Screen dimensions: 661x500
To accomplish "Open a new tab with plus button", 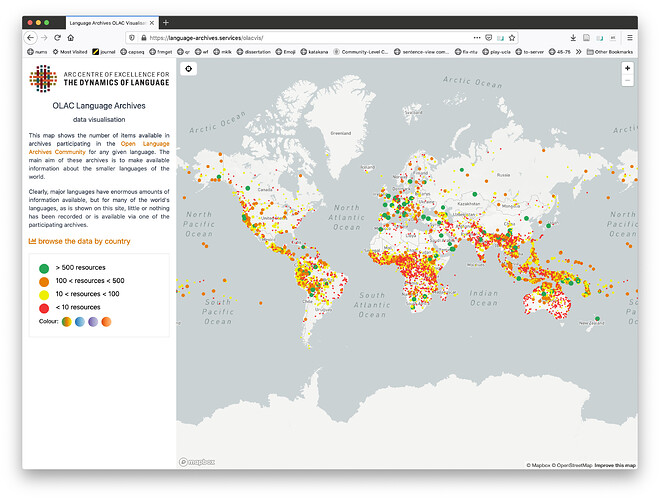I will [166, 23].
